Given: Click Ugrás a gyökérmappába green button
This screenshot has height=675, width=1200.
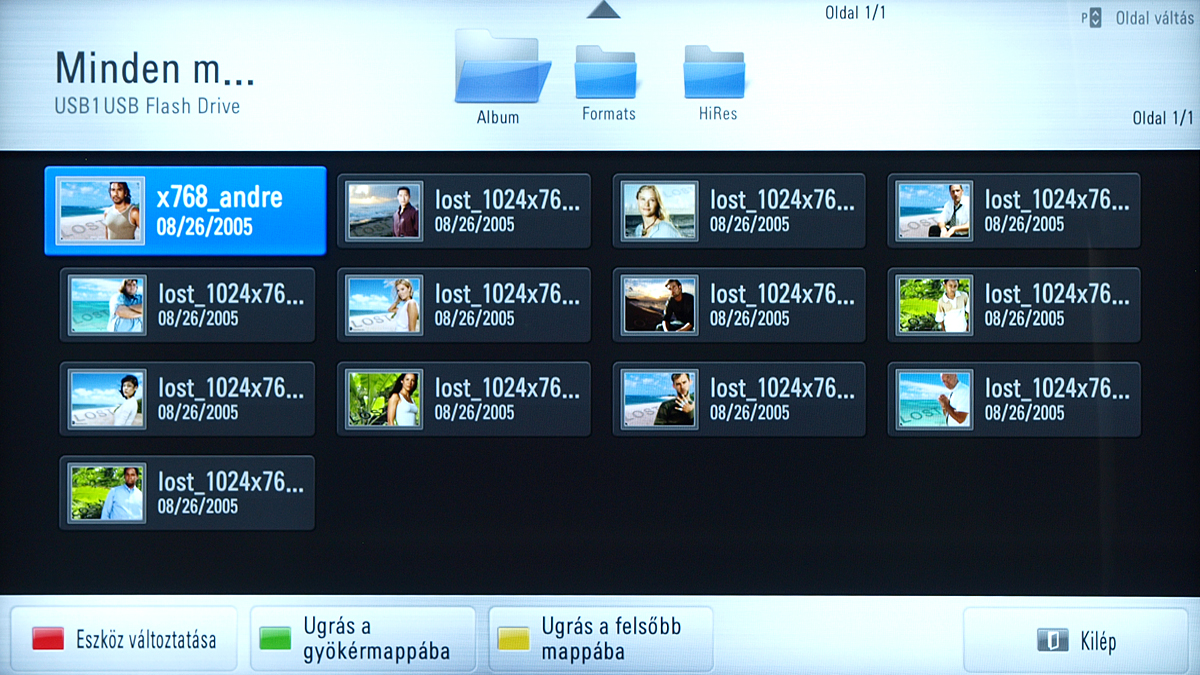Looking at the screenshot, I should (363, 639).
